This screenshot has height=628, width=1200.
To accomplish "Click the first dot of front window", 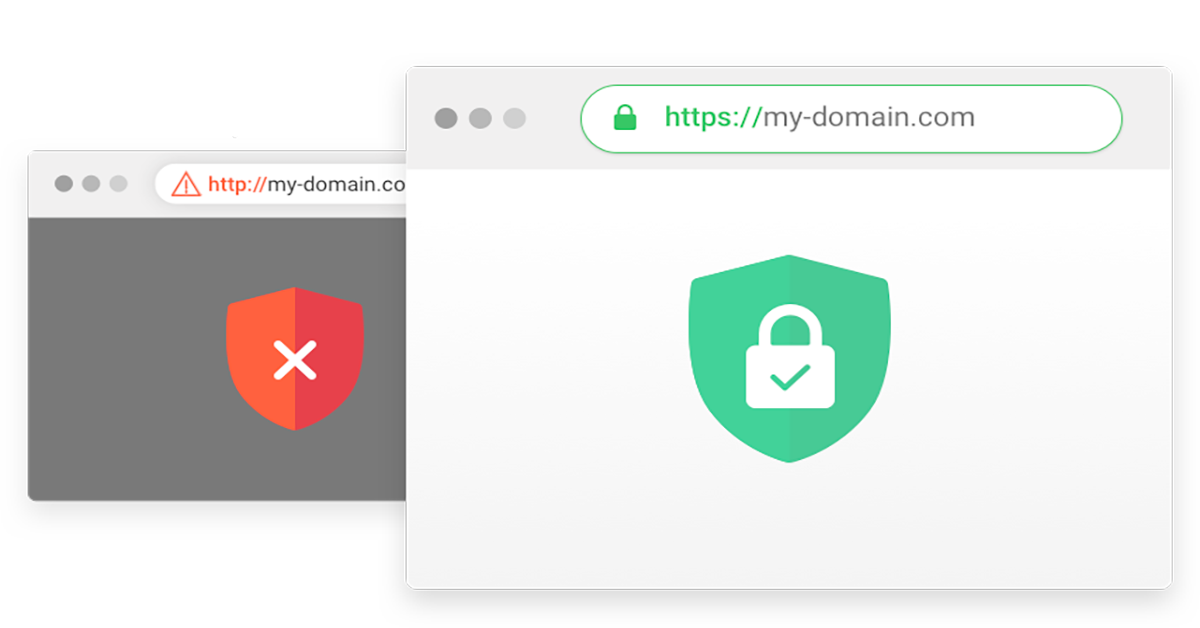I will point(446,119).
